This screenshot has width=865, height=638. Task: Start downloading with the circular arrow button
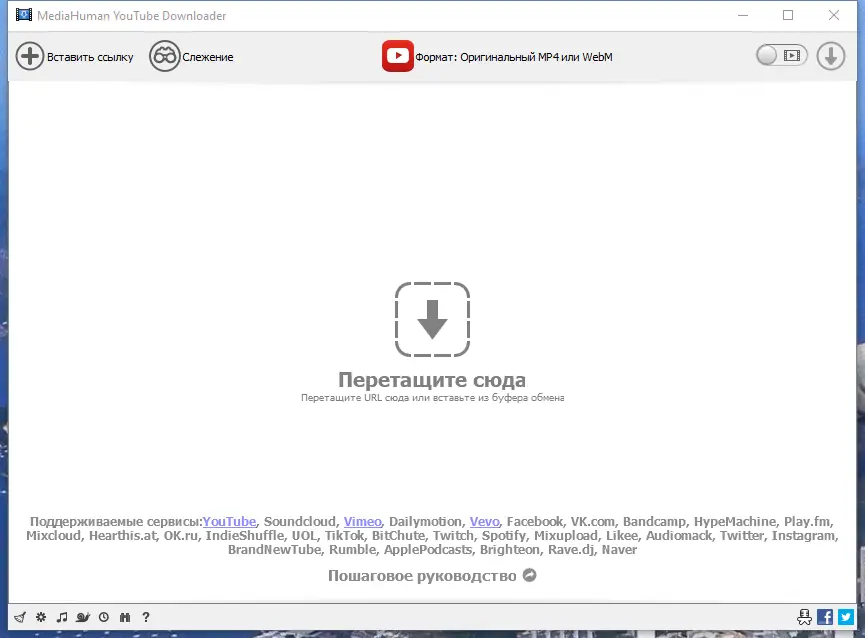coord(830,56)
